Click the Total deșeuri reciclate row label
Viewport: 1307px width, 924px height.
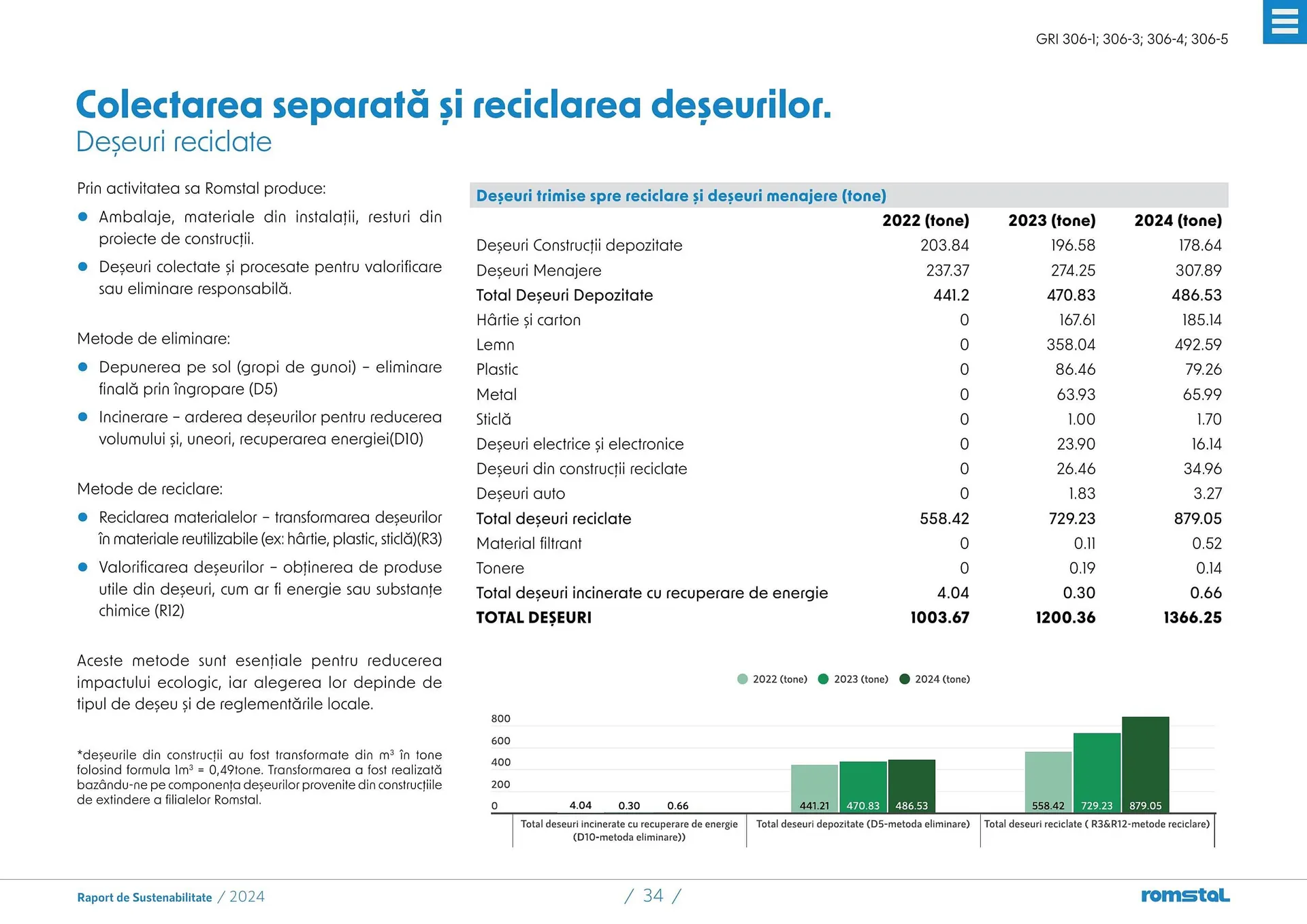[553, 518]
